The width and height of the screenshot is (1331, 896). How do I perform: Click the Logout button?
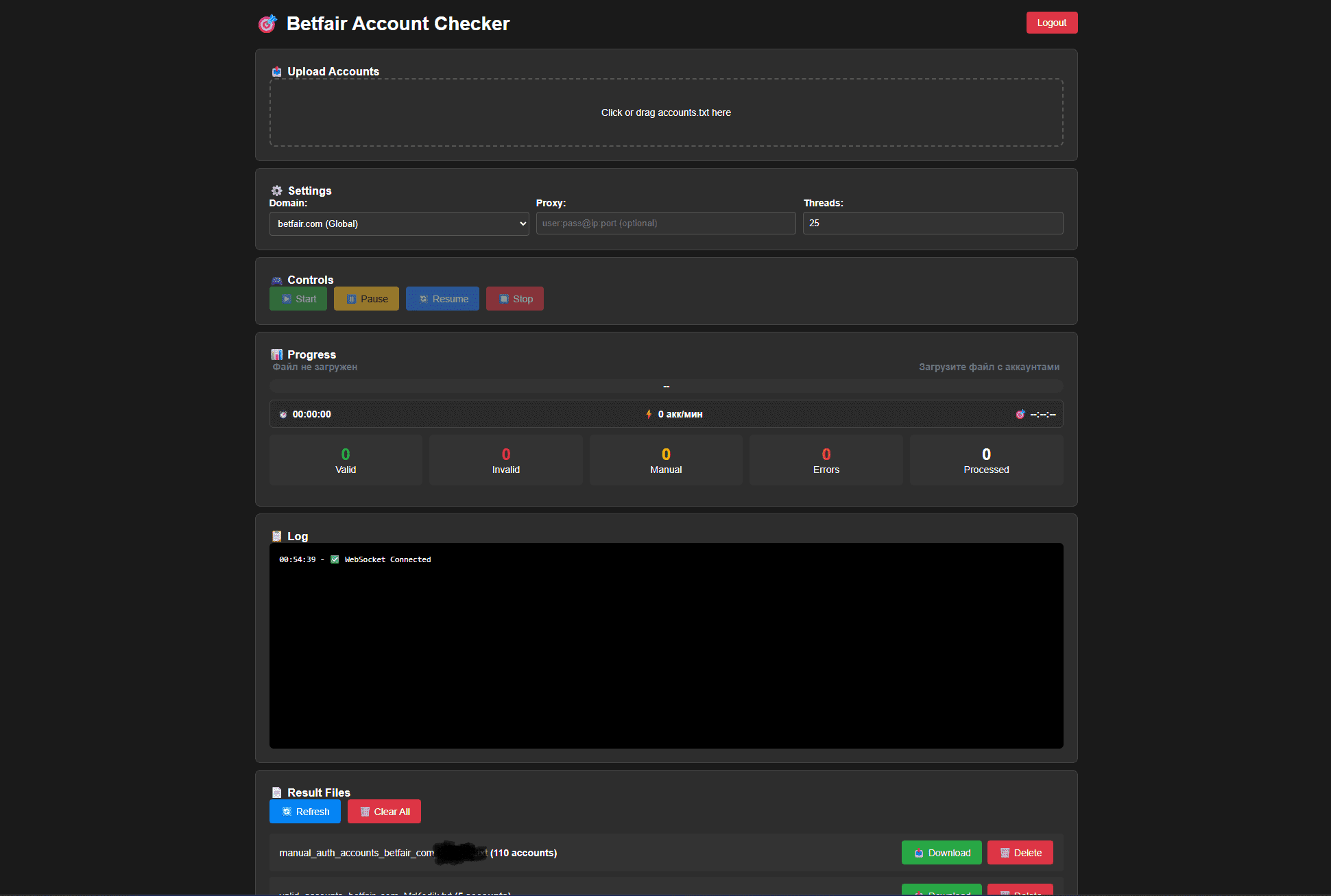[1051, 23]
